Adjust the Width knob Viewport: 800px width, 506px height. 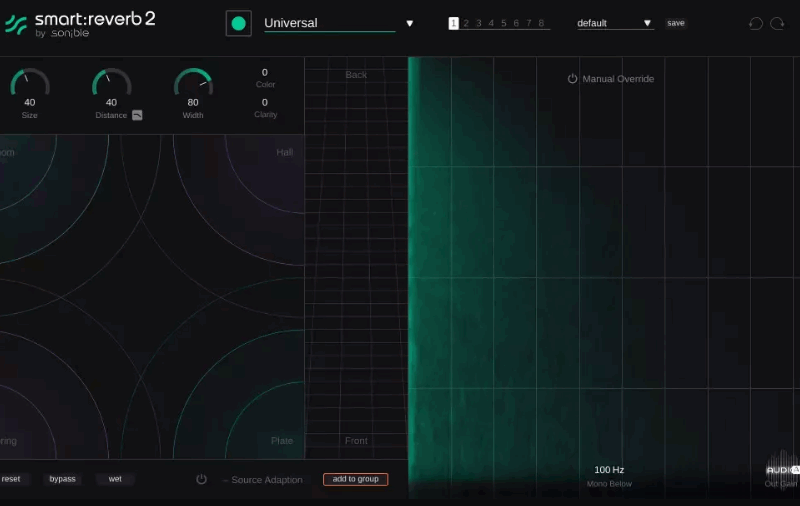193,82
